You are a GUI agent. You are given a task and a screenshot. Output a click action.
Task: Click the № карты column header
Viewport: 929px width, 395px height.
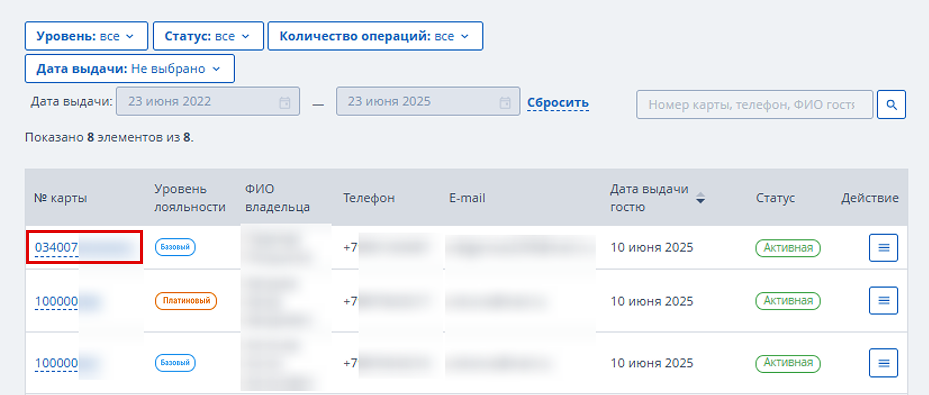60,198
